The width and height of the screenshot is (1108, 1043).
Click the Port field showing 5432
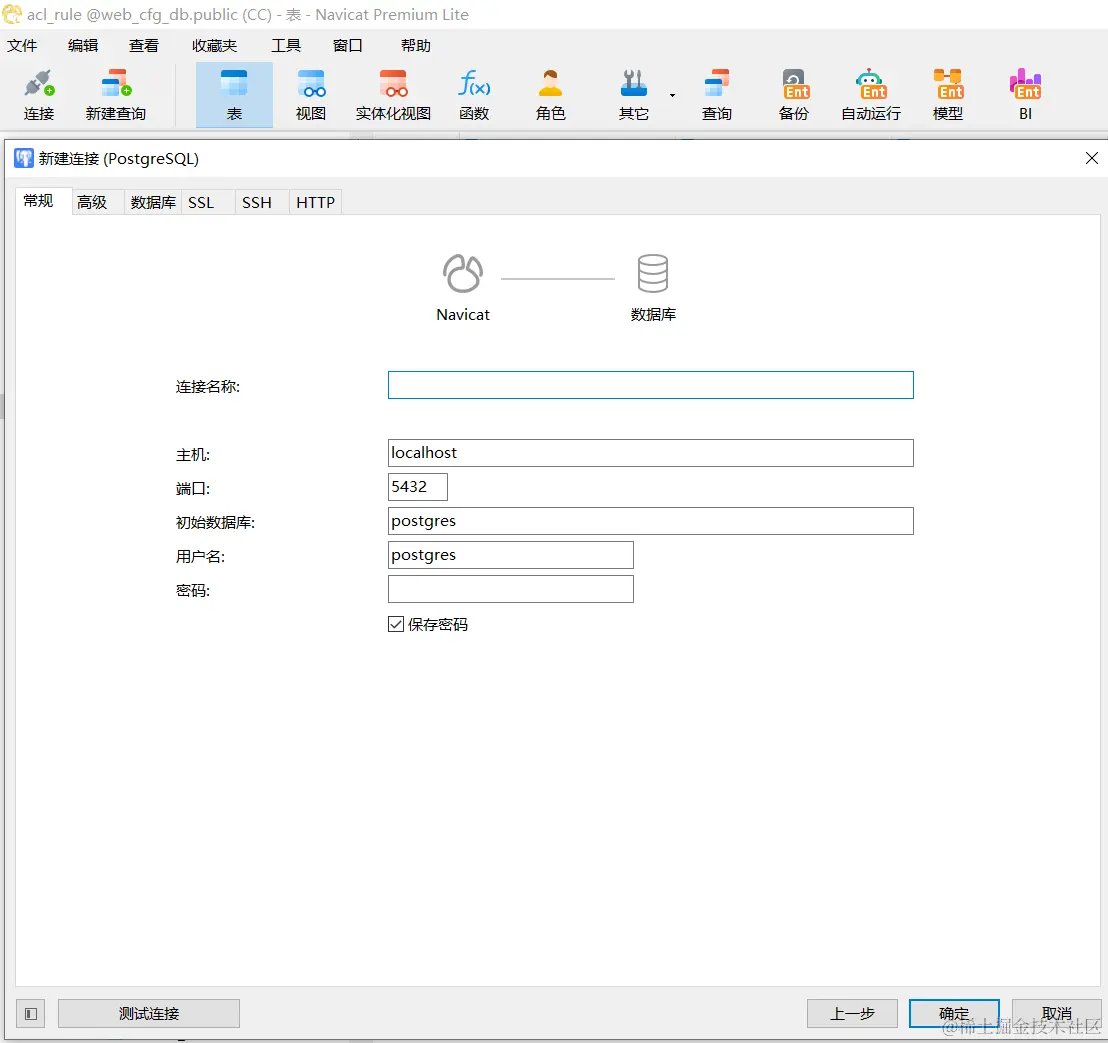[x=418, y=487]
